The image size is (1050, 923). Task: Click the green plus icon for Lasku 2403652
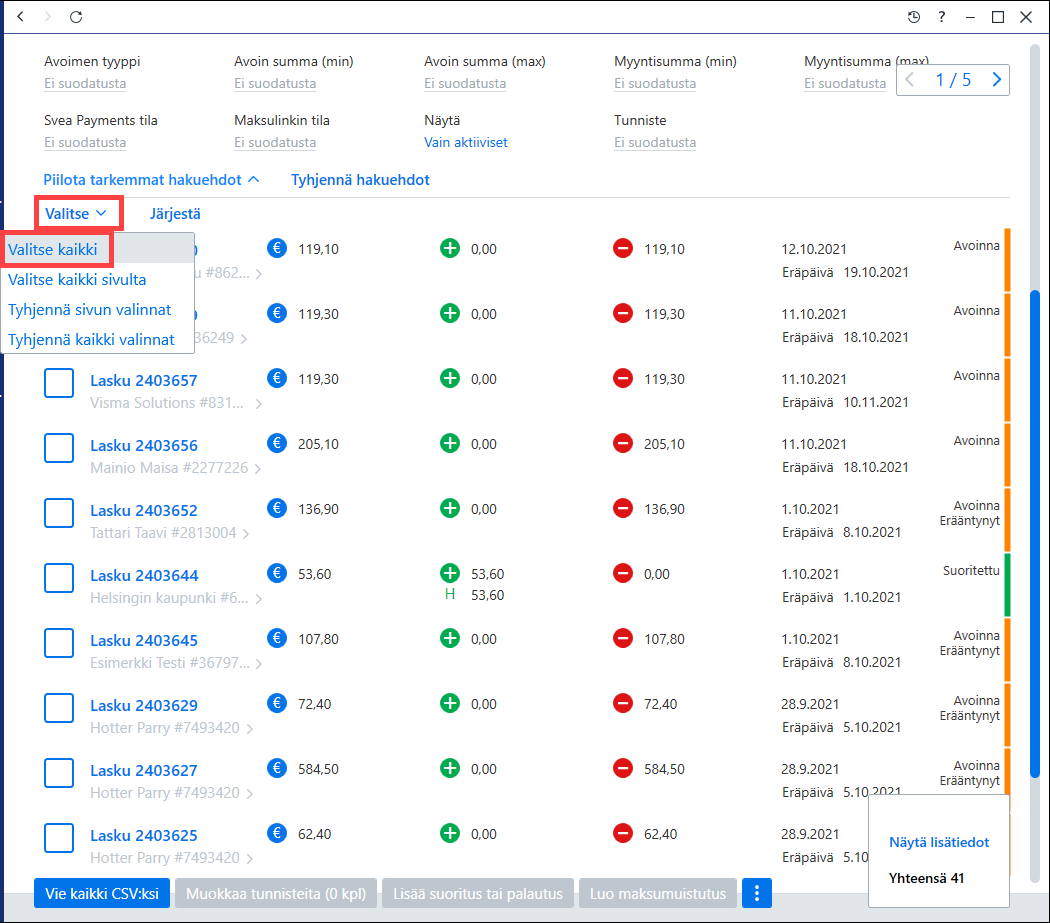(450, 508)
